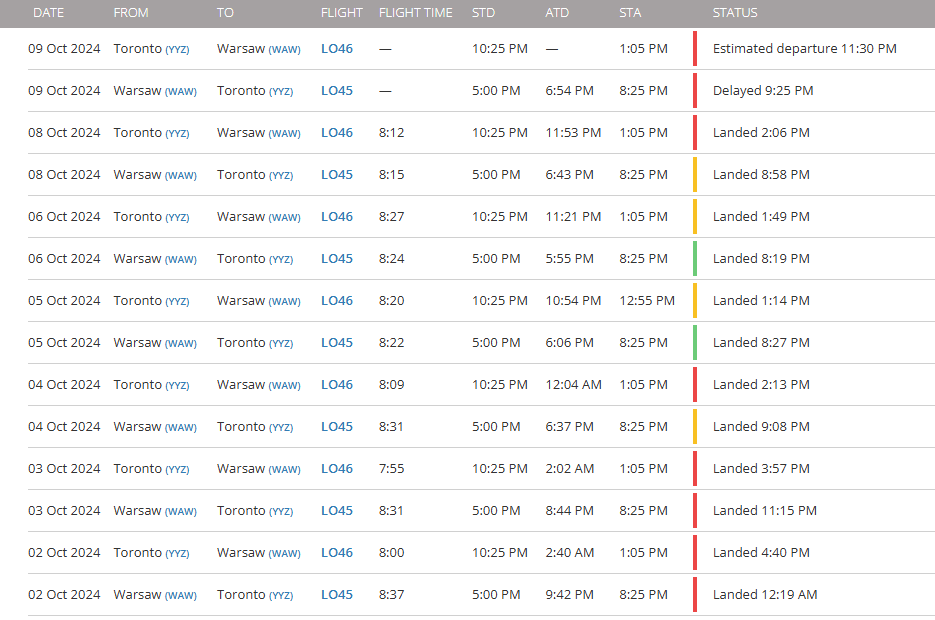This screenshot has width=935, height=620.
Task: Open LO46 flight link for 09 Oct 2024
Action: [337, 49]
